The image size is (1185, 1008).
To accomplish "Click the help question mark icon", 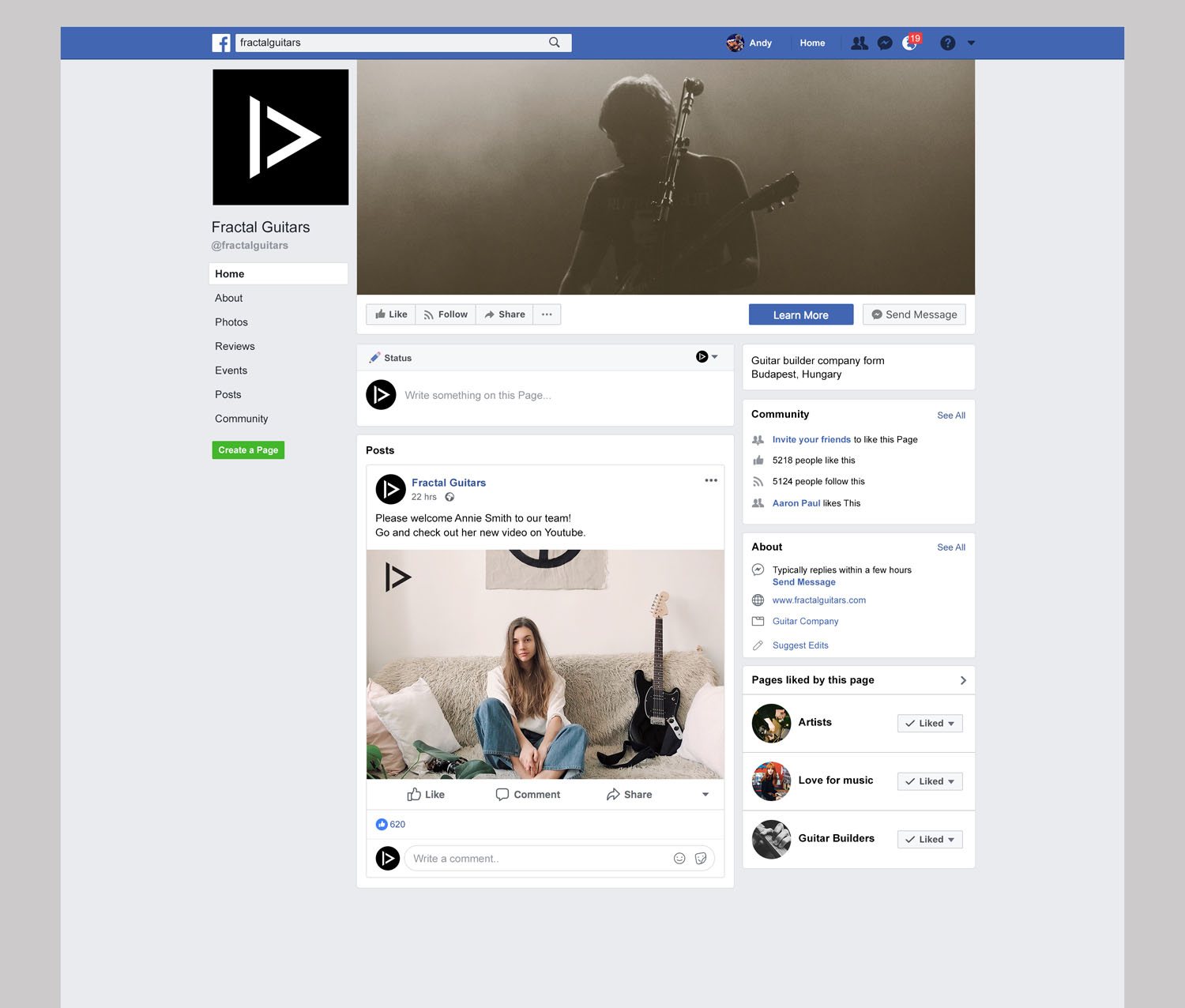I will (947, 43).
